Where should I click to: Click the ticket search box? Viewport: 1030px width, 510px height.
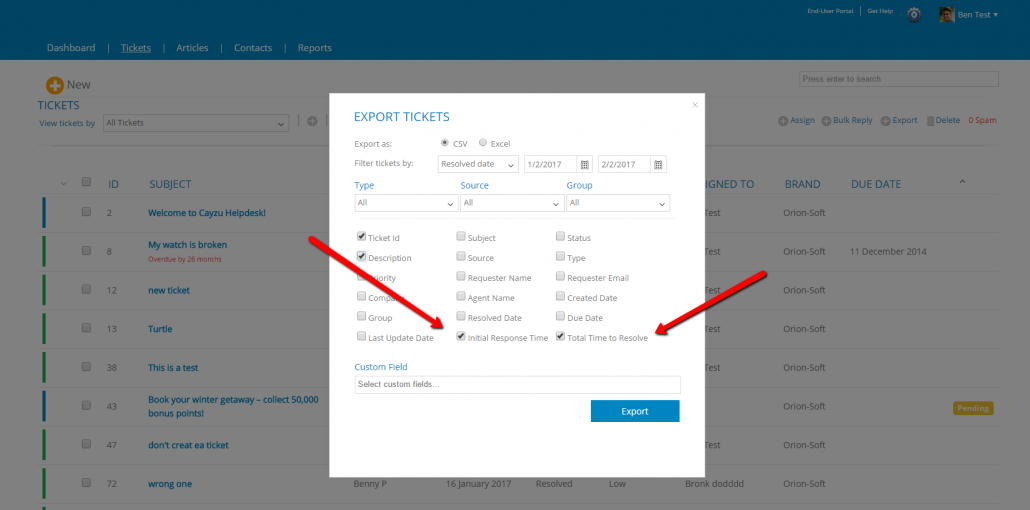(899, 79)
